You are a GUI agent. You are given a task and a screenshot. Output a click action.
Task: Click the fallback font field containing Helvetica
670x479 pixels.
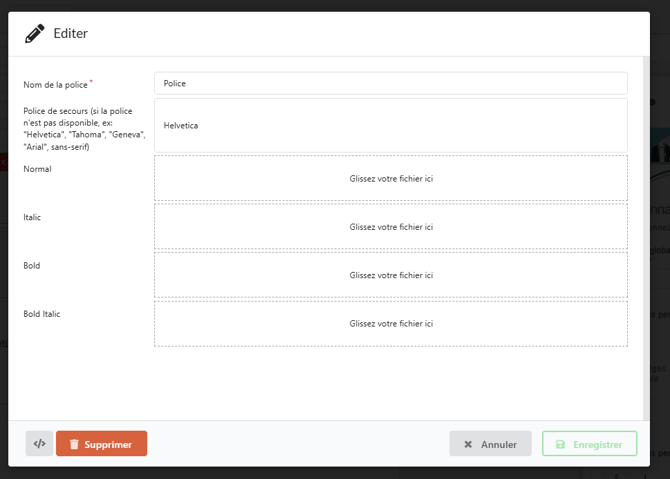point(390,125)
